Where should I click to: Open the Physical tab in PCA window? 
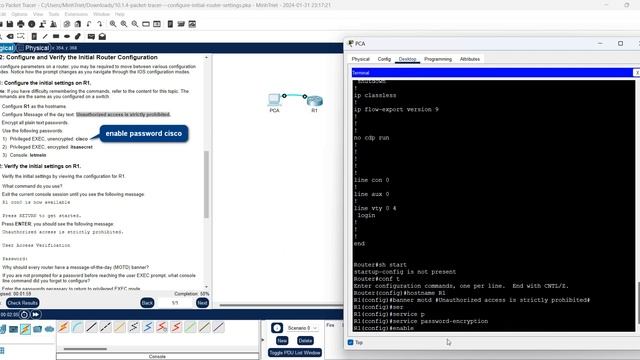(360, 59)
